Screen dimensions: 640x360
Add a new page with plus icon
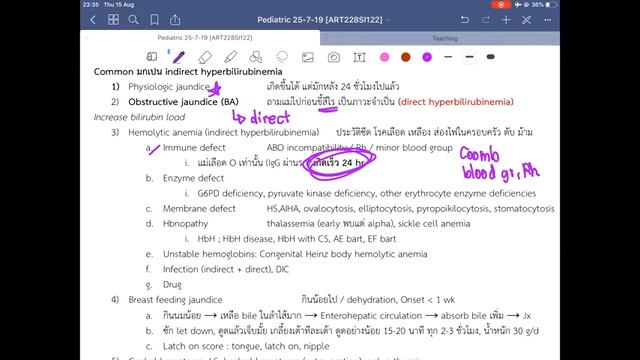click(x=506, y=20)
